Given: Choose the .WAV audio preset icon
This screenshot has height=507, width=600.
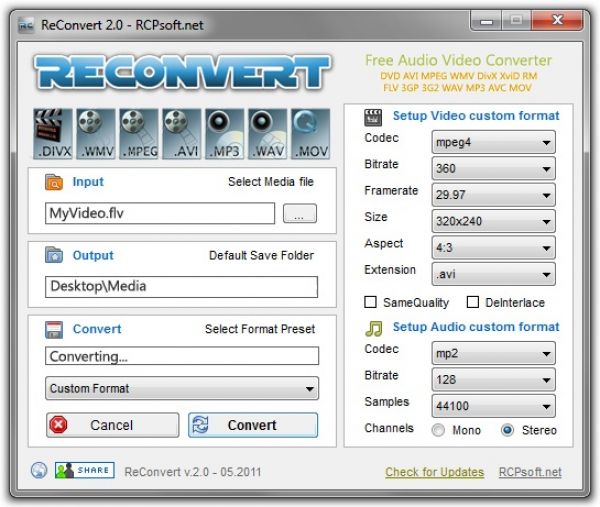Looking at the screenshot, I should 267,134.
